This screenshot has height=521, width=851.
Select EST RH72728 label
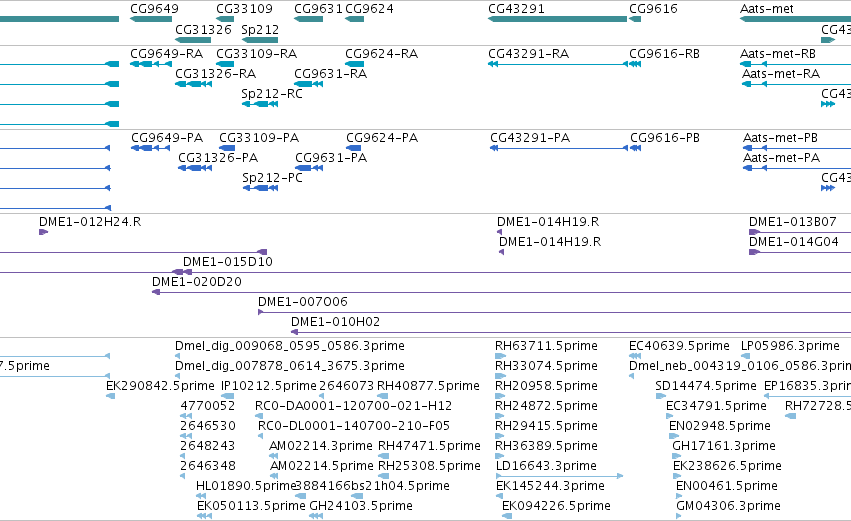coord(818,406)
